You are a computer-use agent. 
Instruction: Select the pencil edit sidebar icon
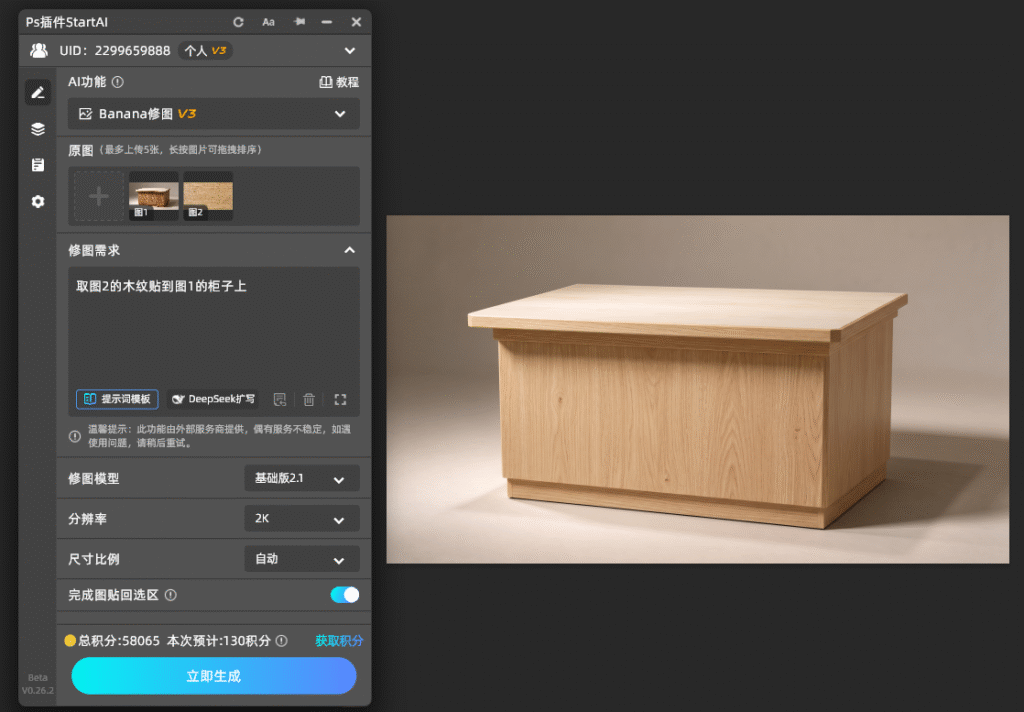tap(38, 93)
